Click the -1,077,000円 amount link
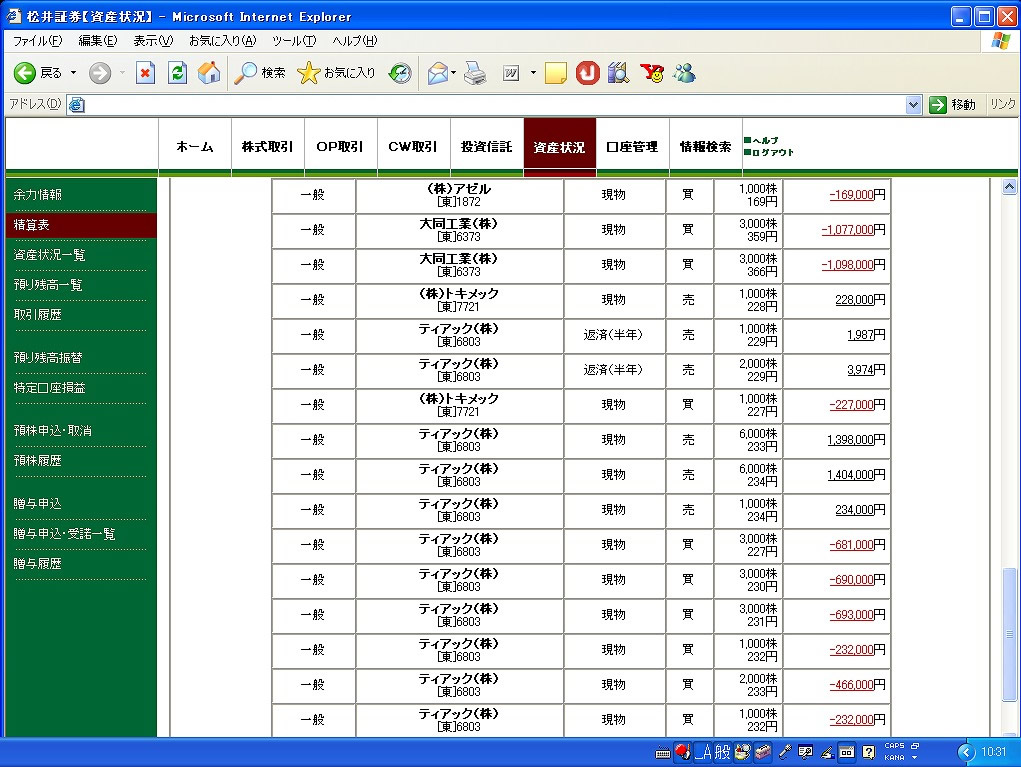The image size is (1021, 767). [x=853, y=230]
